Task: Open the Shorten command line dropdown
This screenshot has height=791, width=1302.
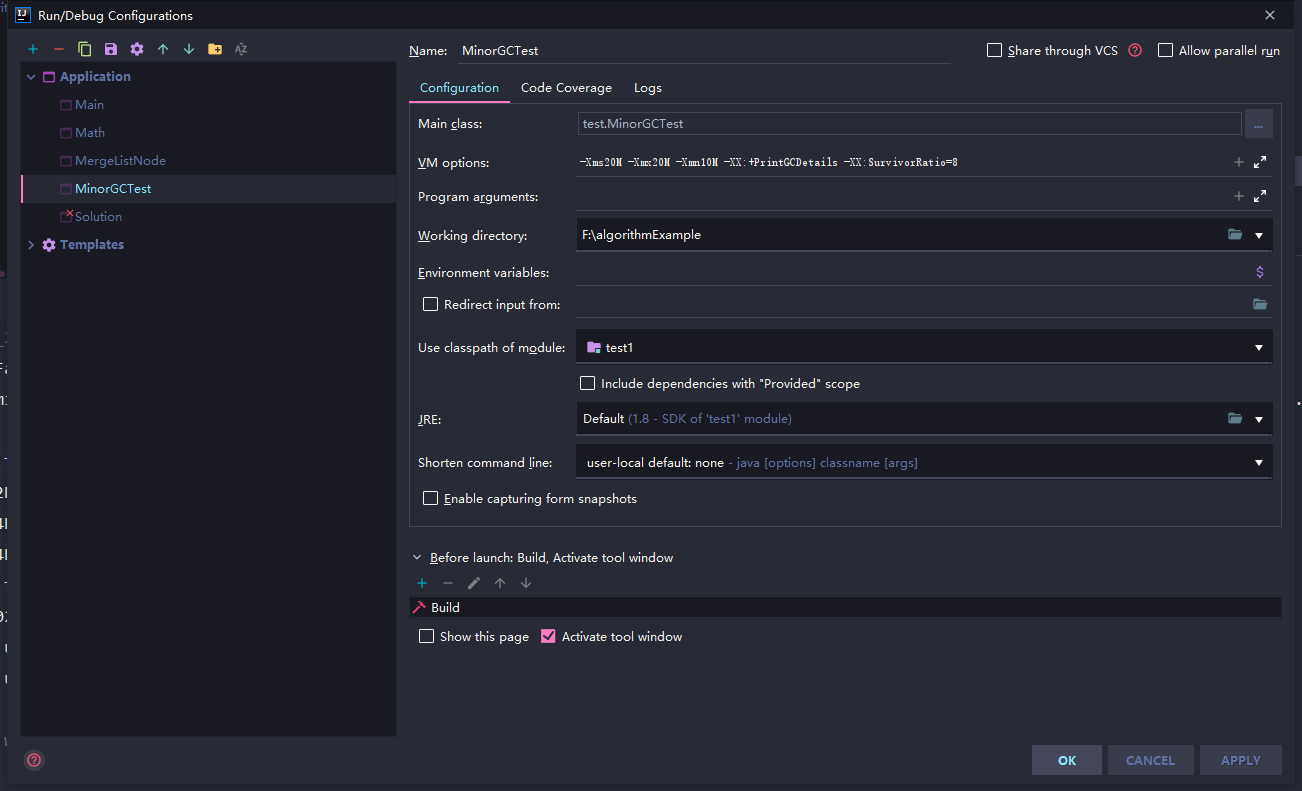Action: click(x=1258, y=463)
